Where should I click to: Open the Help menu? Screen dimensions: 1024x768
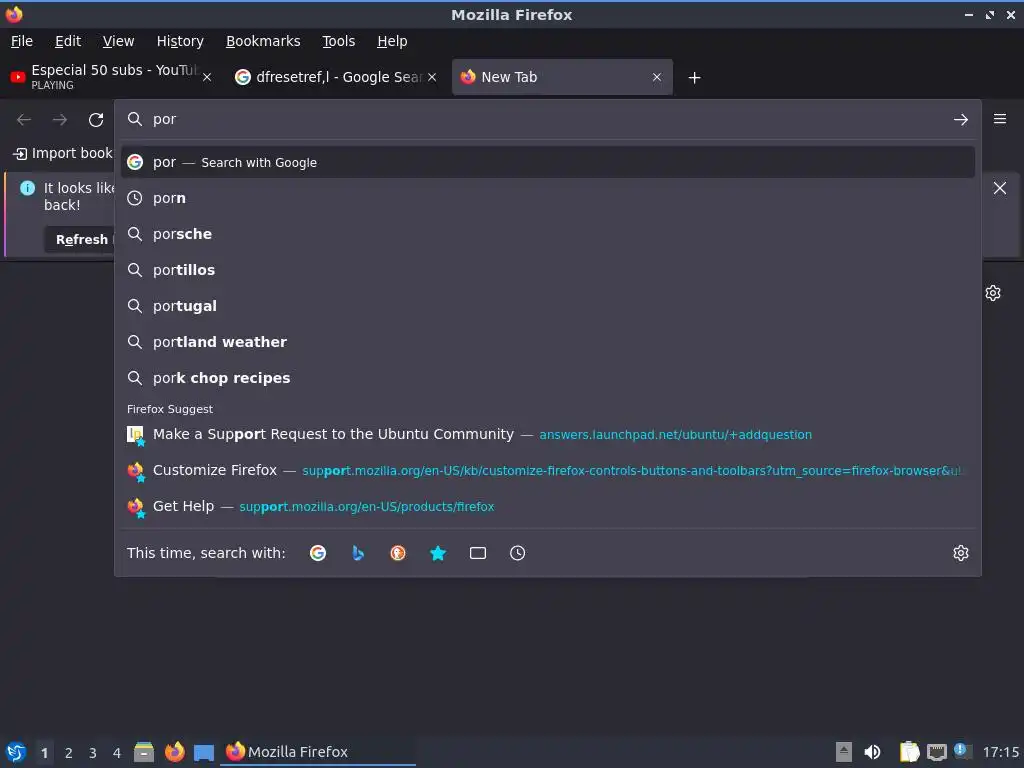(392, 41)
